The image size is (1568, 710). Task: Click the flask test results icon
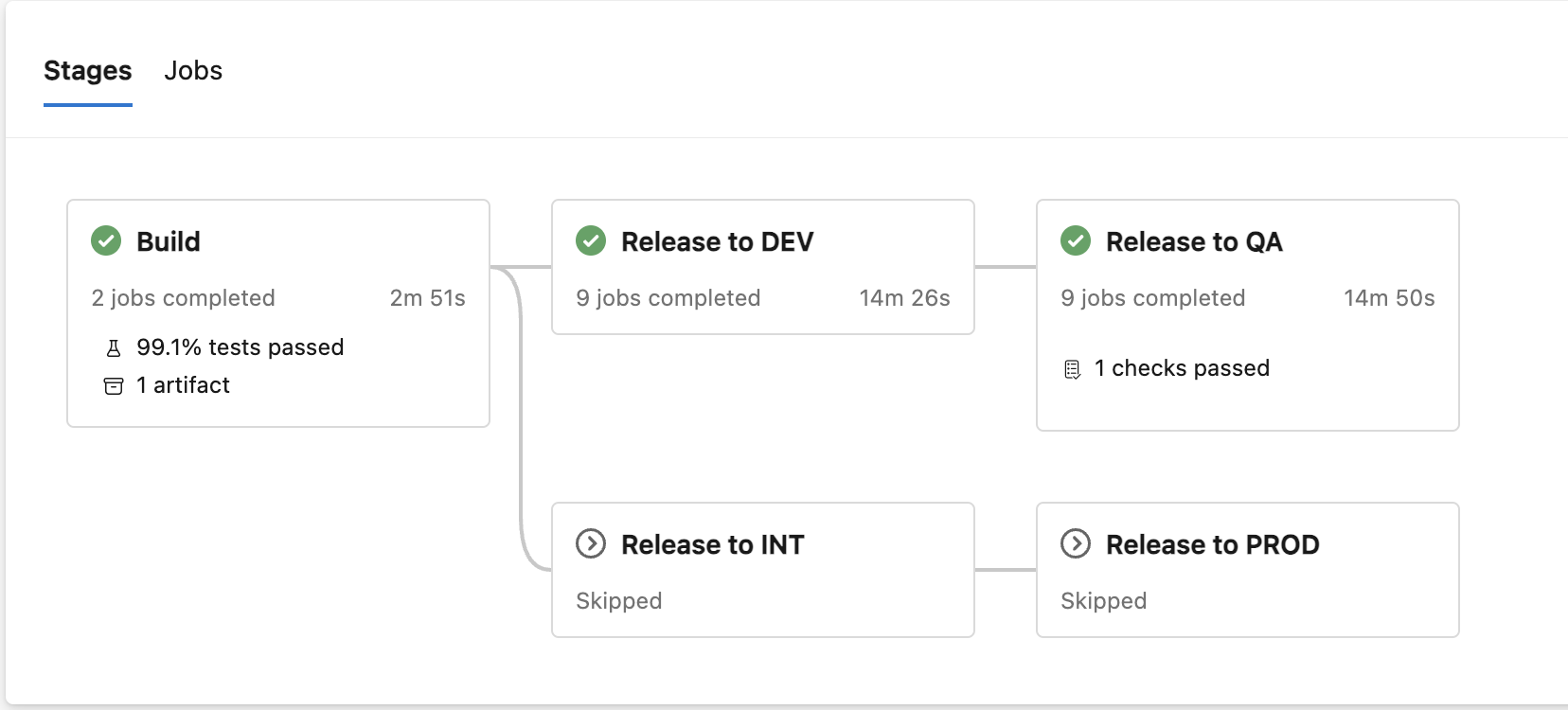click(114, 348)
